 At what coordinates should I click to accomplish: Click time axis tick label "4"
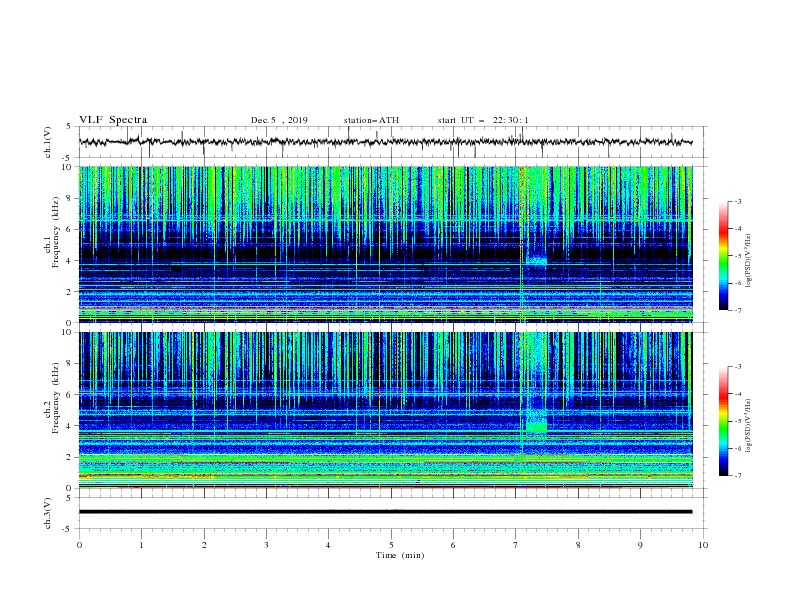[x=329, y=545]
